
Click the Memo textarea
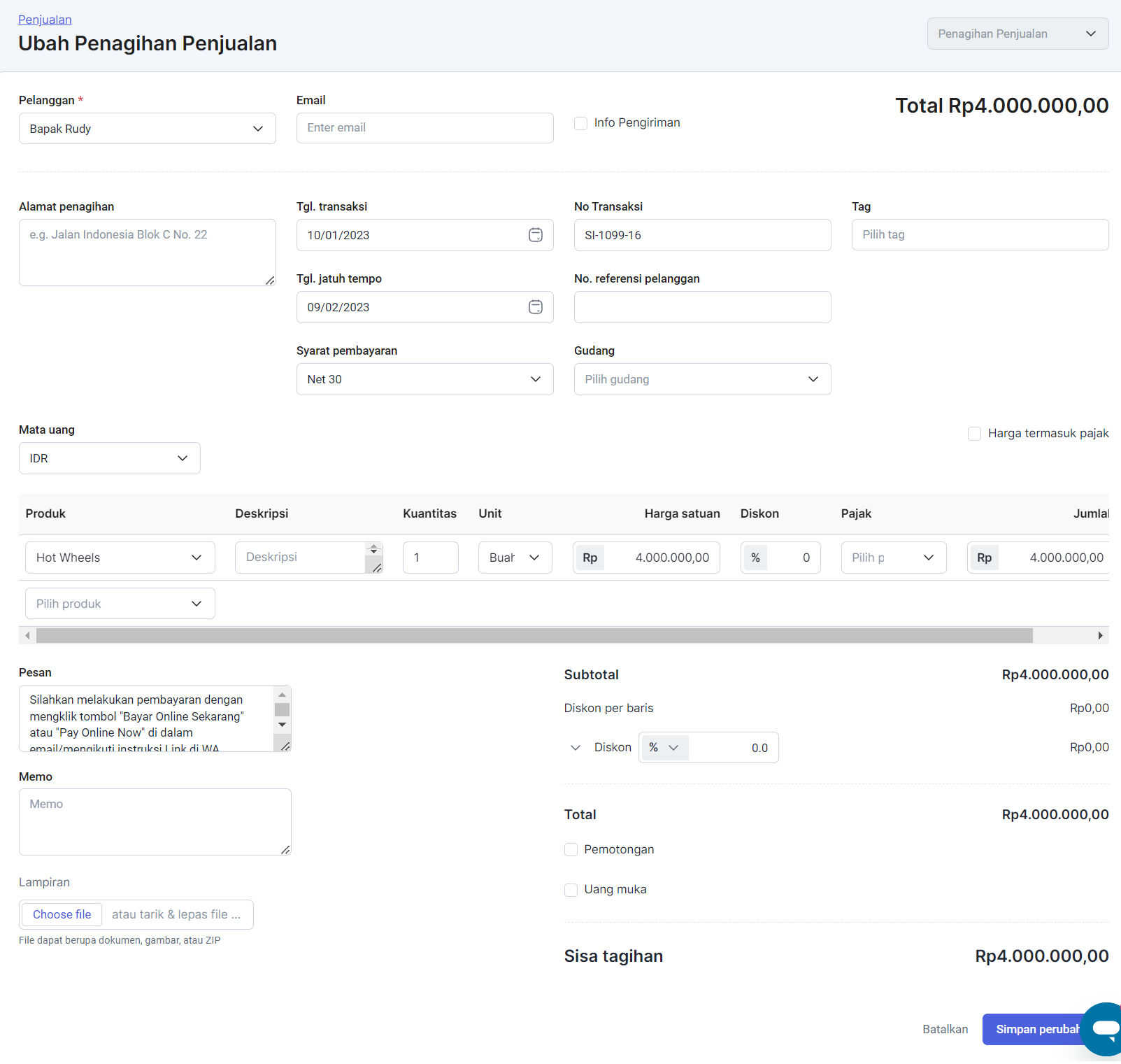tap(155, 822)
